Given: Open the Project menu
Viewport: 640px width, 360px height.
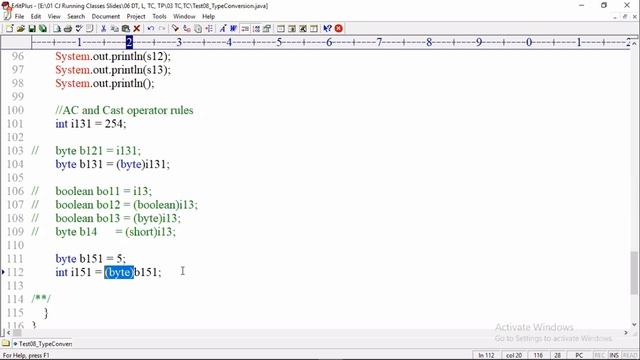Looking at the screenshot, I should 136,16.
